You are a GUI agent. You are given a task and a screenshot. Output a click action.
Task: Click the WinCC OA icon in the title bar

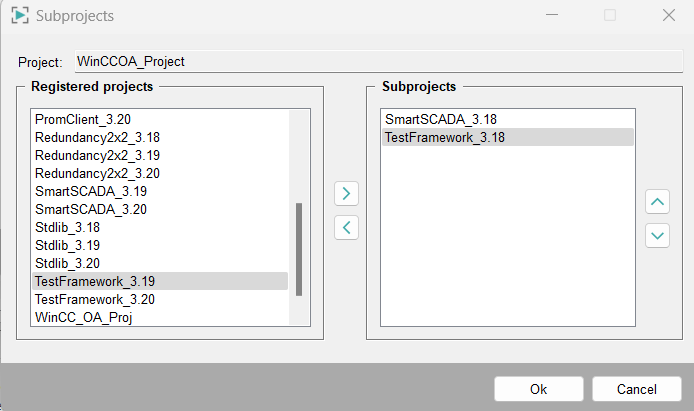pos(19,16)
